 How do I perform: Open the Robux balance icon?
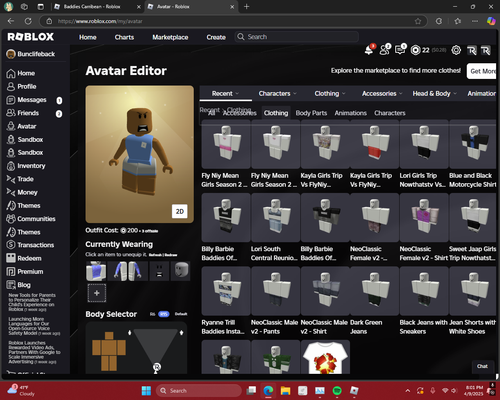415,50
